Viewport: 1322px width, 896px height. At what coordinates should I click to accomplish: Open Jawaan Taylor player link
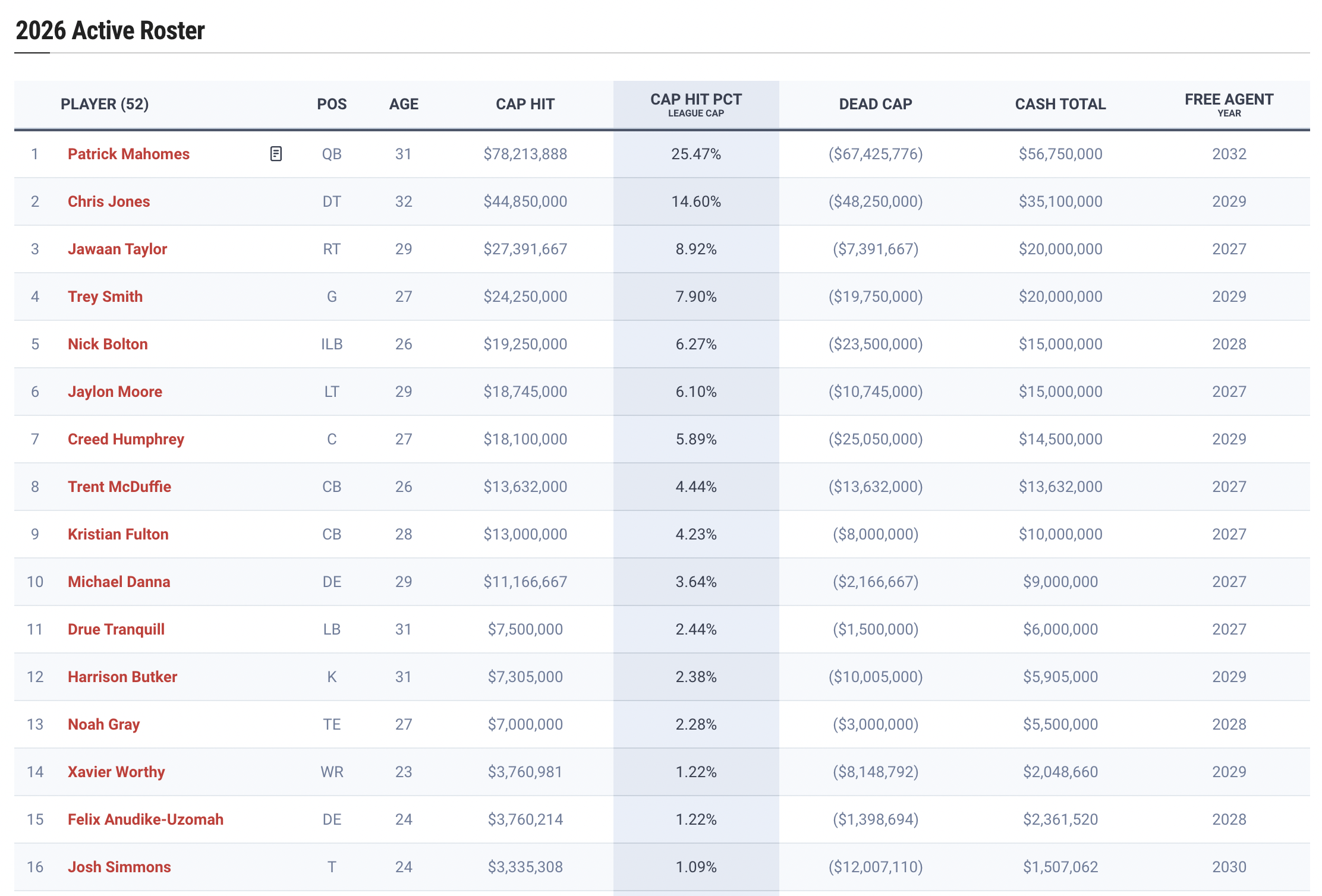point(117,249)
